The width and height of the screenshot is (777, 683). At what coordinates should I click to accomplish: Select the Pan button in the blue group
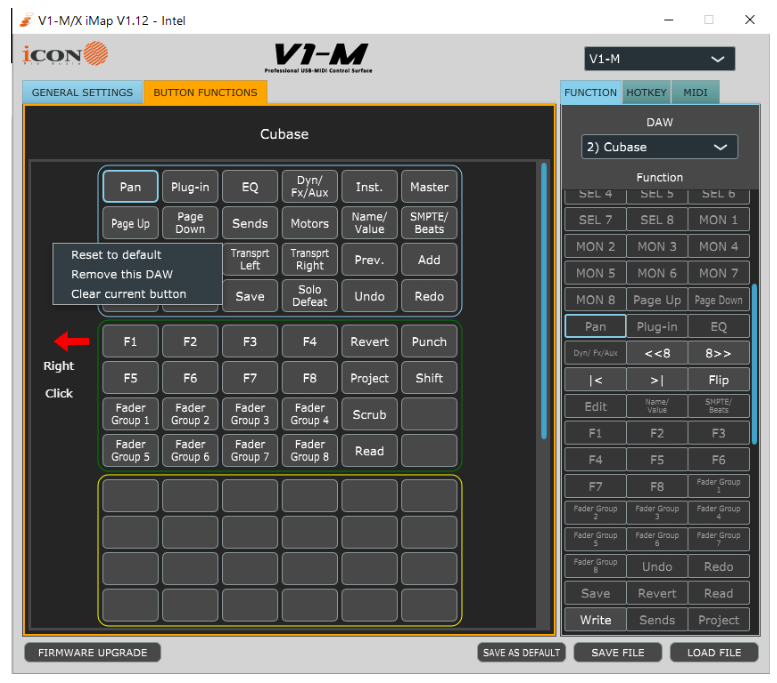tap(130, 187)
